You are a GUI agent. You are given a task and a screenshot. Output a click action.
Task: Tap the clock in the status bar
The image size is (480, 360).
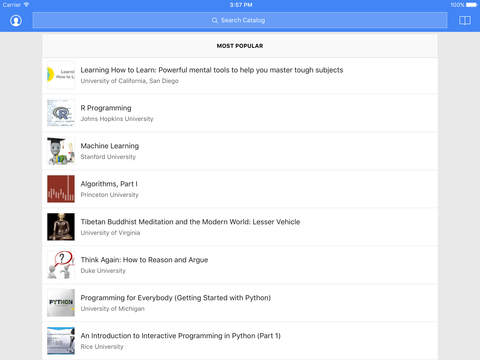point(241,5)
